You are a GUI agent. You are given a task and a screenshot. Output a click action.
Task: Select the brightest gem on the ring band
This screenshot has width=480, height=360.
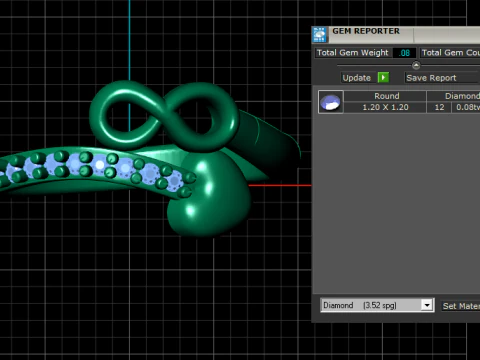click(x=99, y=165)
